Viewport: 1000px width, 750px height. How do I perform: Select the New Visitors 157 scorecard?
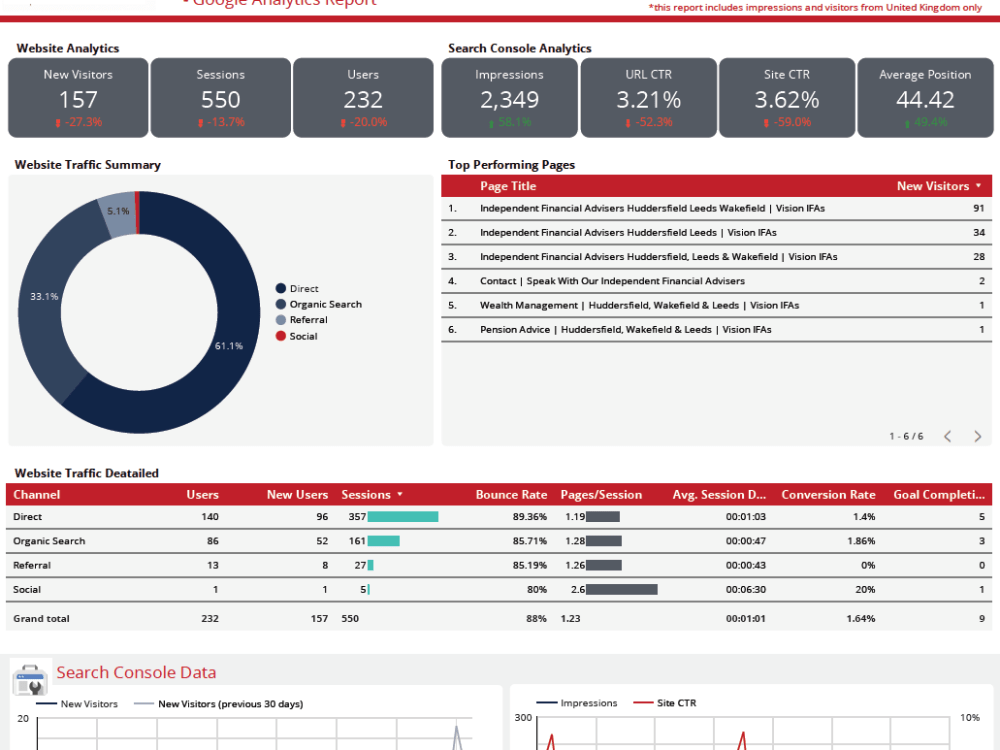pos(78,98)
